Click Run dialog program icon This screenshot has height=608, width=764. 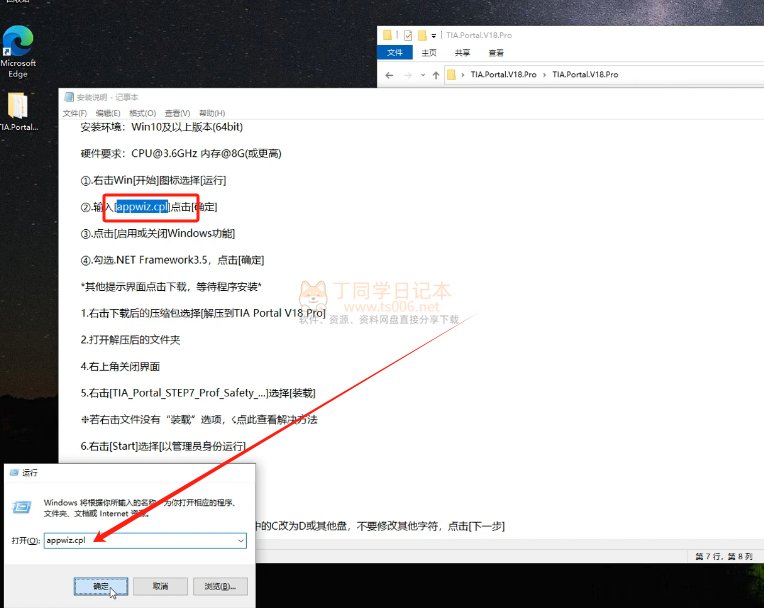21,507
